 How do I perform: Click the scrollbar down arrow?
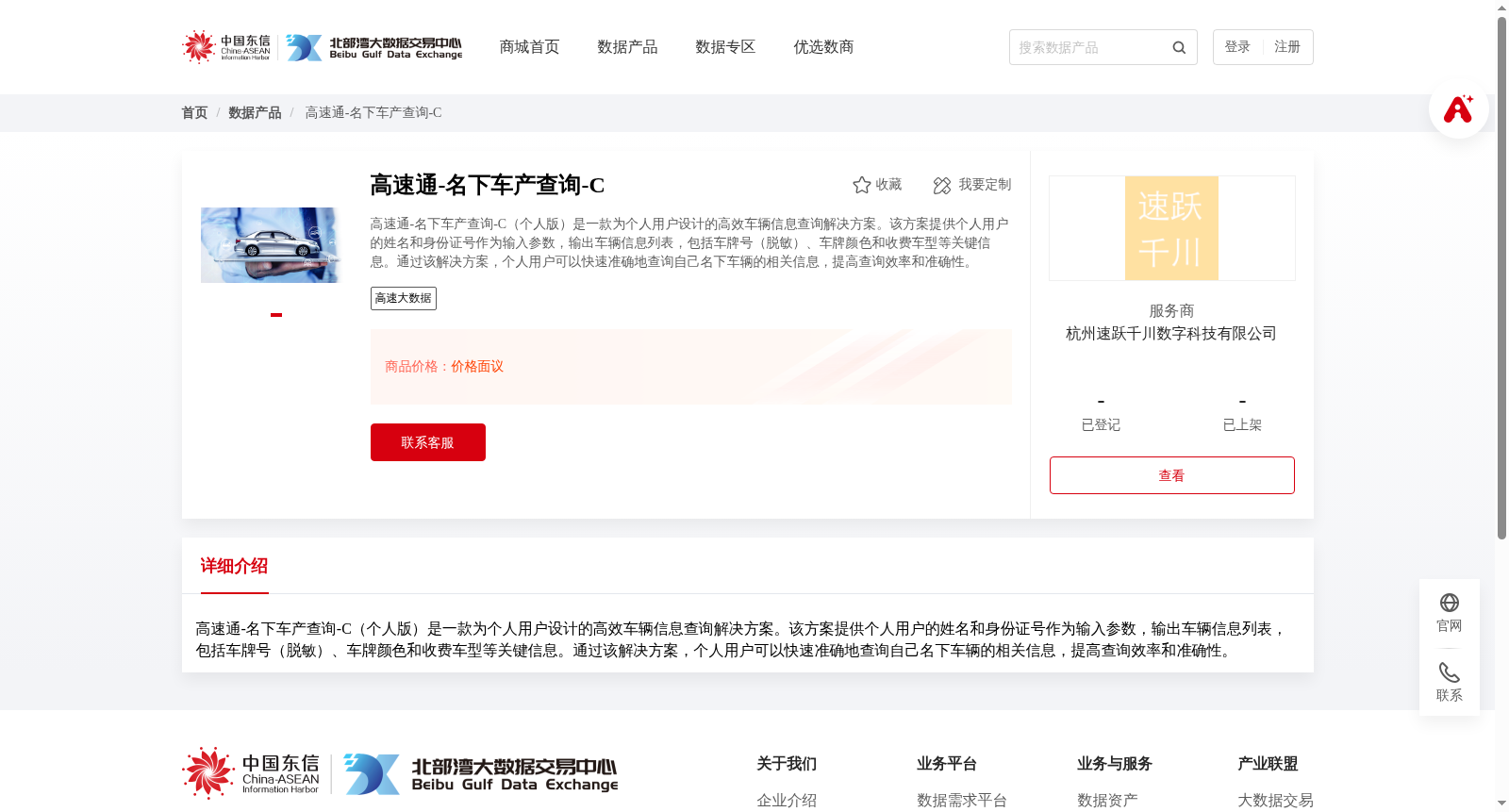click(x=1501, y=804)
